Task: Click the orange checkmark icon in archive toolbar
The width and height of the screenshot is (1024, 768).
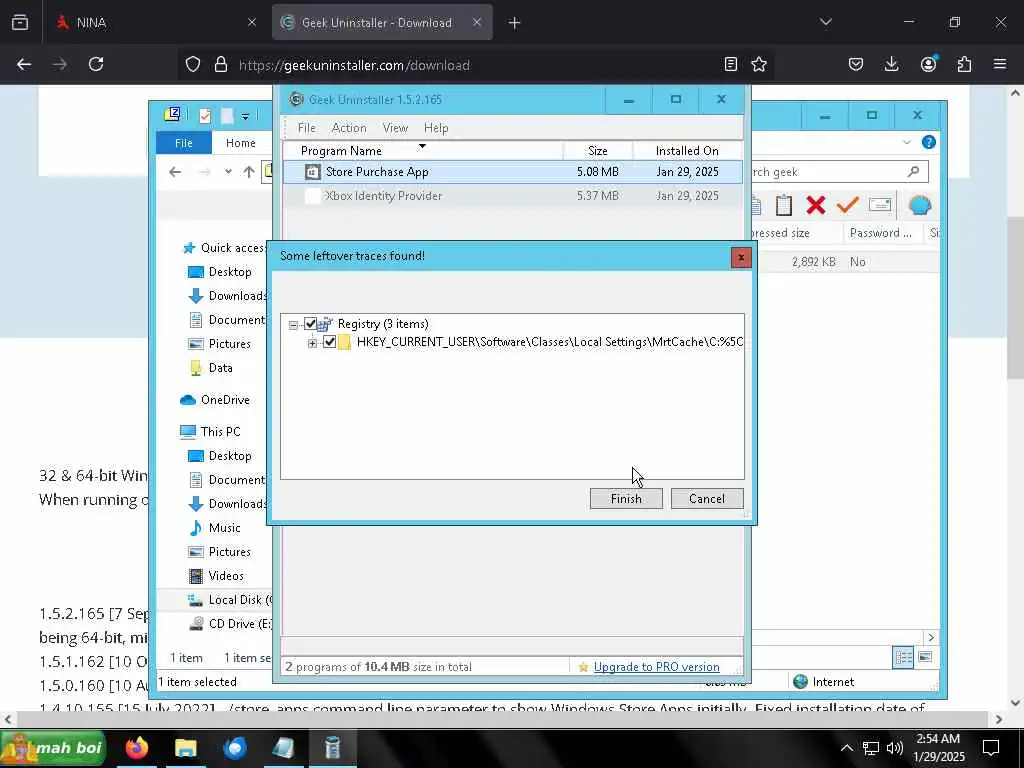Action: click(x=848, y=205)
